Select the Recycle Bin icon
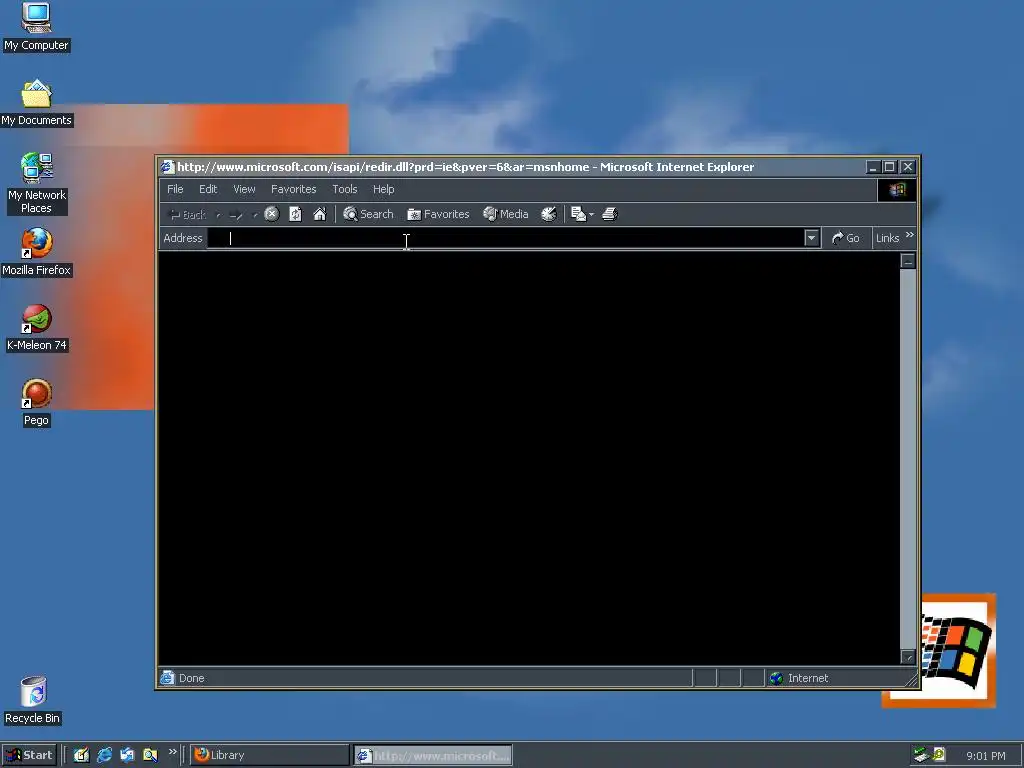 click(33, 700)
